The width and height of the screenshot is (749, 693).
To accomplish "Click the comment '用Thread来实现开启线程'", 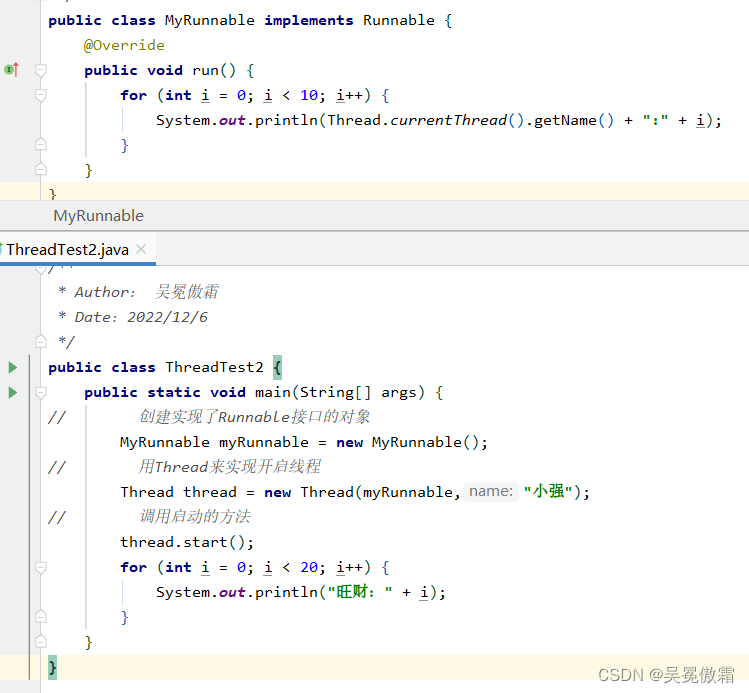I will pyautogui.click(x=229, y=467).
